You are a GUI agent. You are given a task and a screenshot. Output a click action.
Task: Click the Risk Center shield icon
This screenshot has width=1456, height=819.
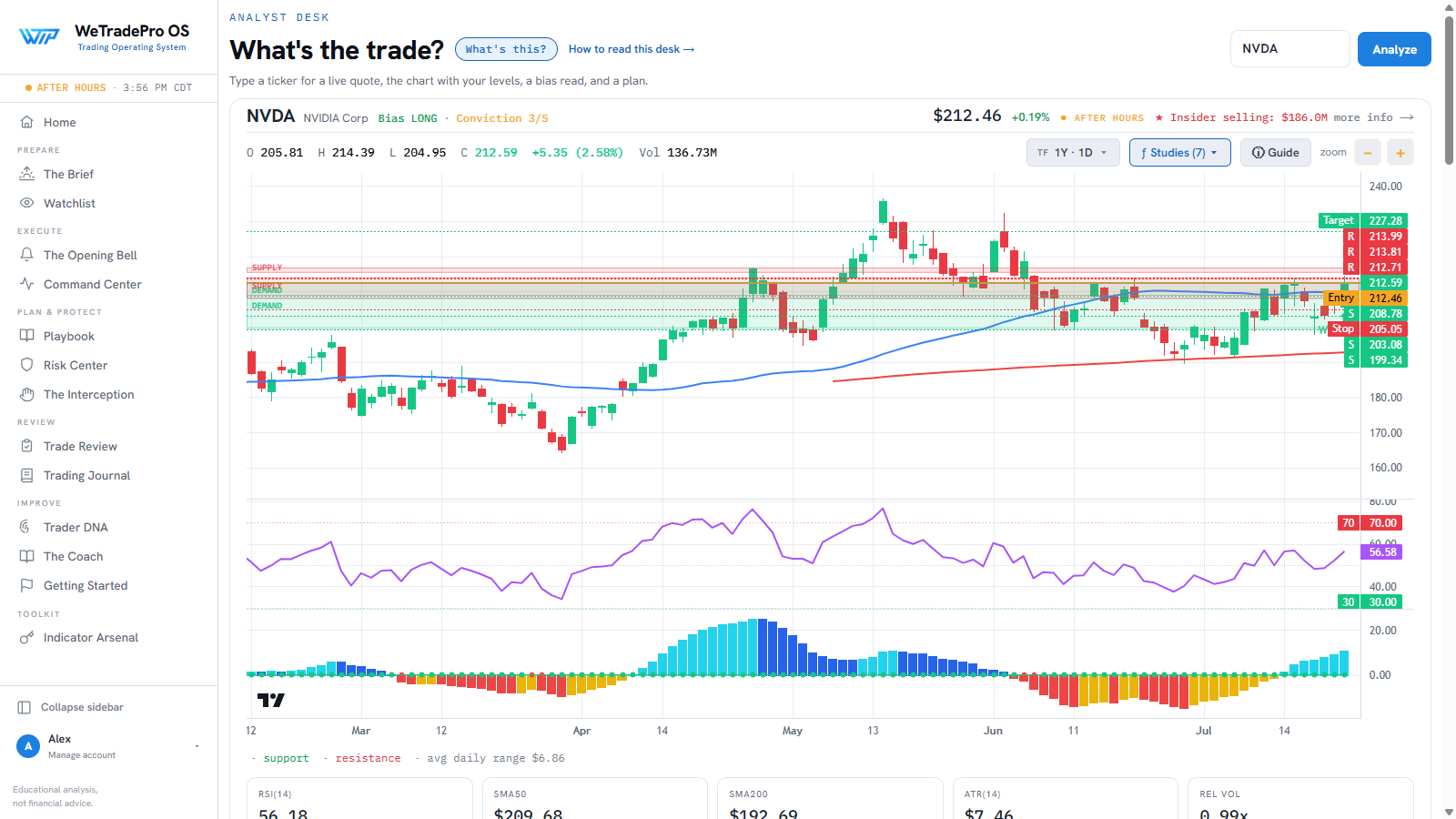(x=27, y=365)
